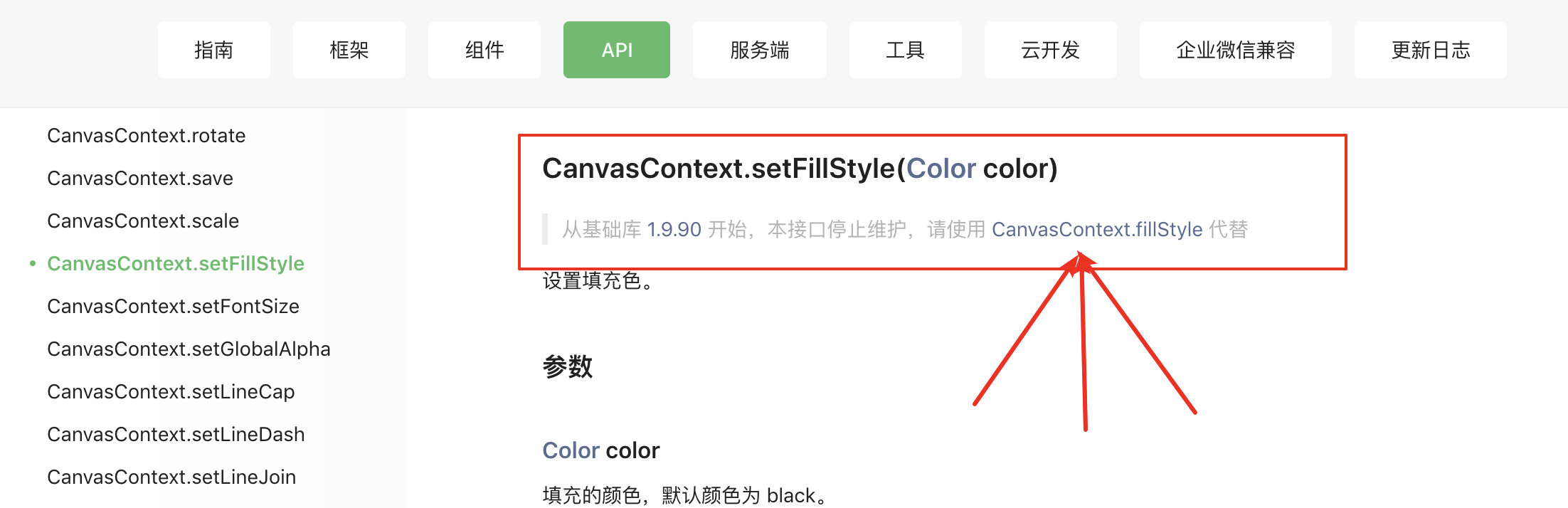Viewport: 1568px width, 508px height.
Task: Open the 云开发 tab
Action: point(1050,50)
